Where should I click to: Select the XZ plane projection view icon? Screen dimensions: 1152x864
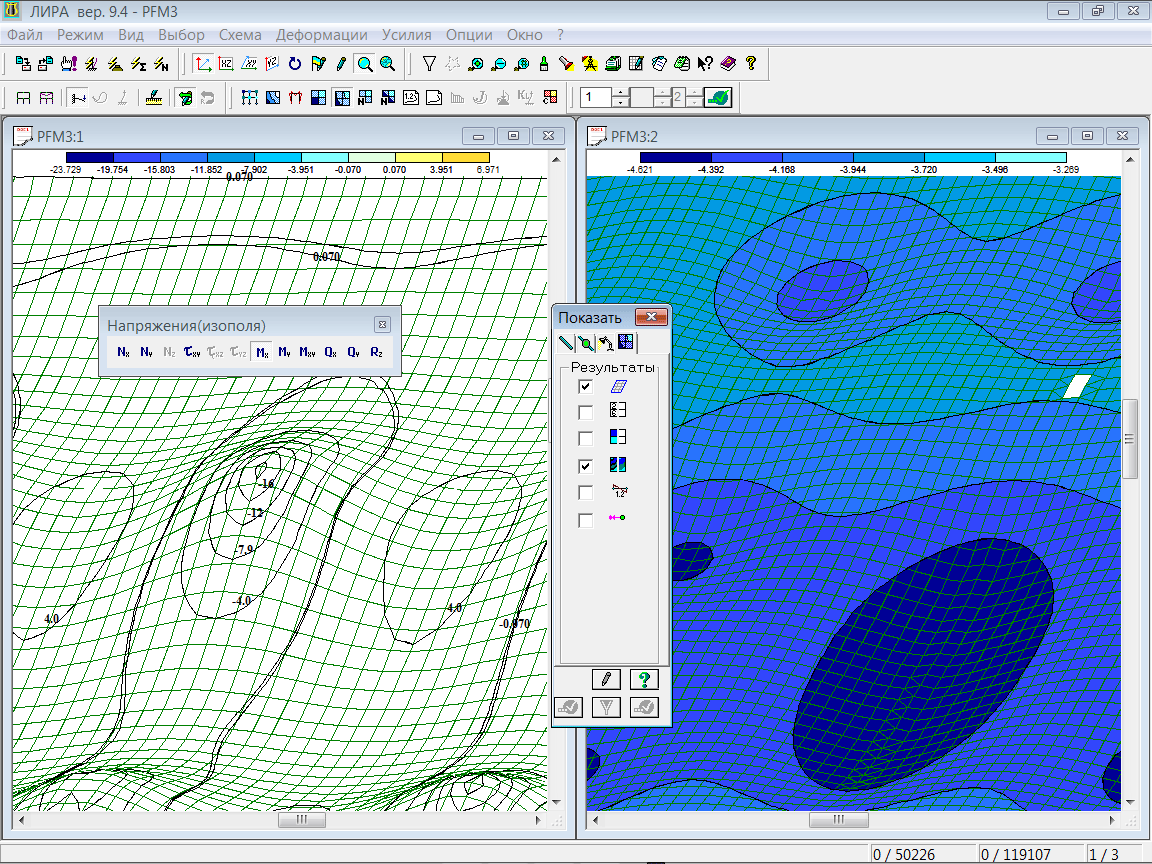[226, 64]
